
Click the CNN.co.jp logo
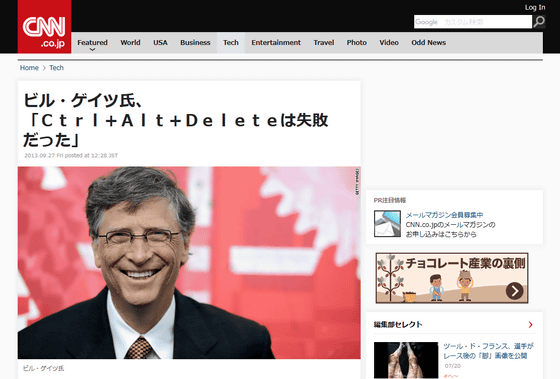(44, 27)
